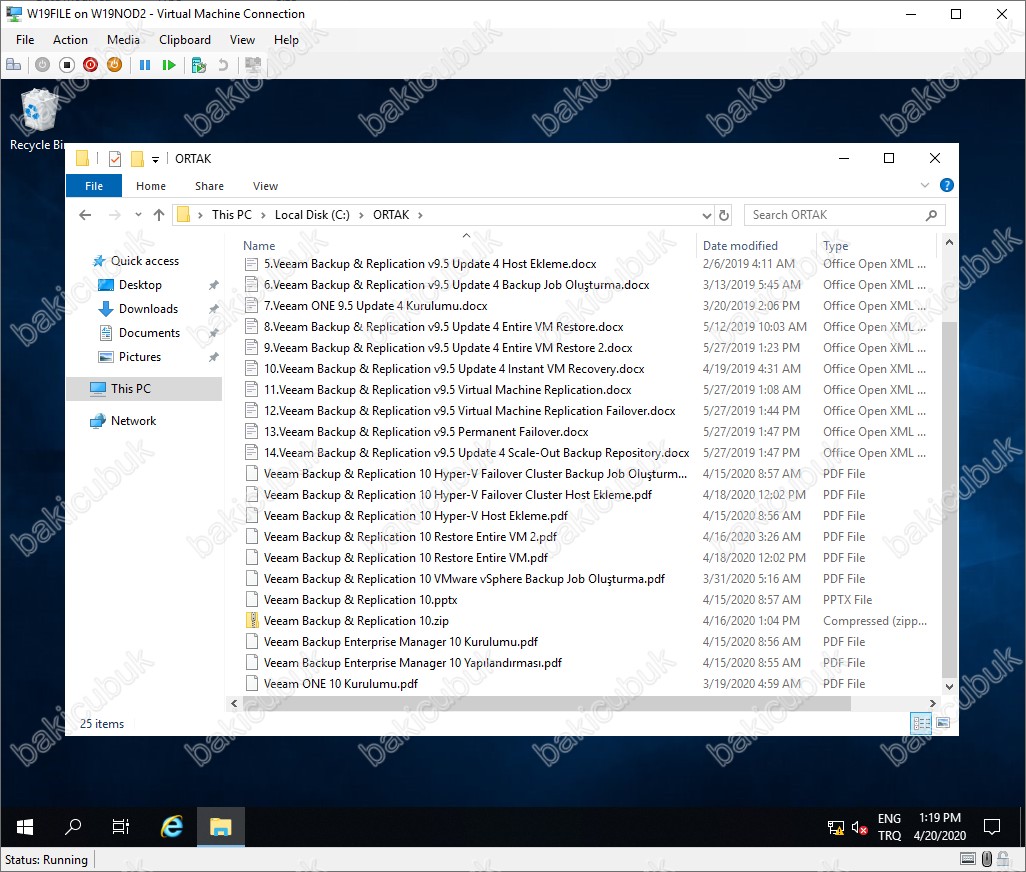Viewport: 1026px width, 872px height.
Task: Open address bar history dropdown
Action: [707, 215]
